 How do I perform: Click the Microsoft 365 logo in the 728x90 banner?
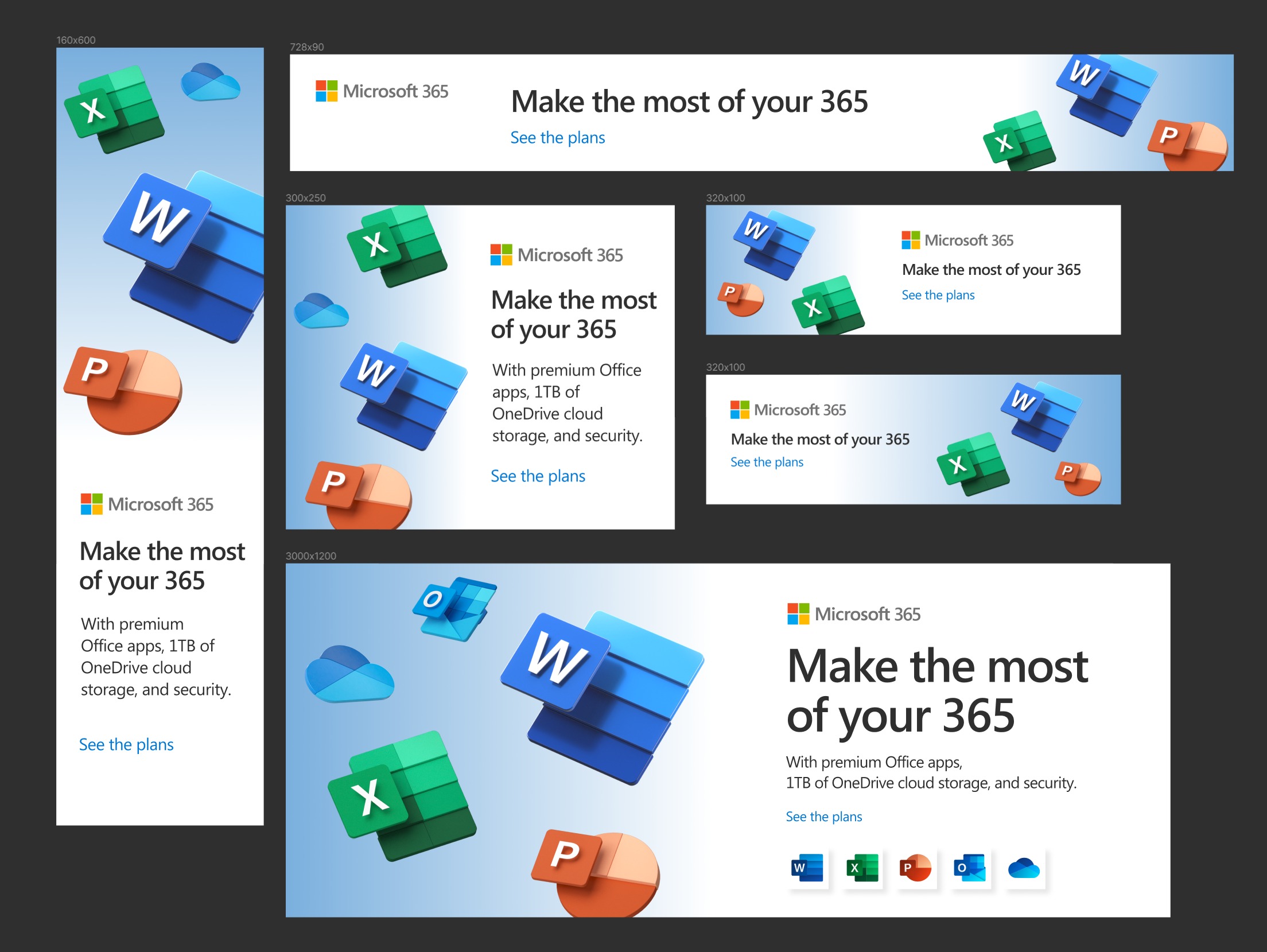click(x=382, y=91)
